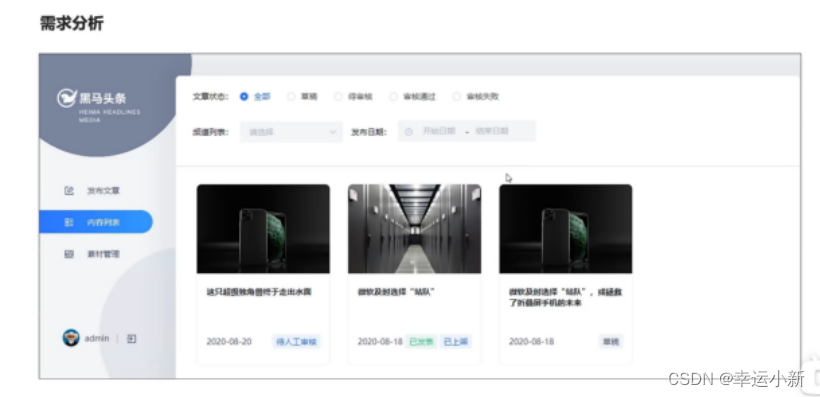The width and height of the screenshot is (820, 397).
Task: Select the 审核通过 article status radio
Action: coord(393,96)
